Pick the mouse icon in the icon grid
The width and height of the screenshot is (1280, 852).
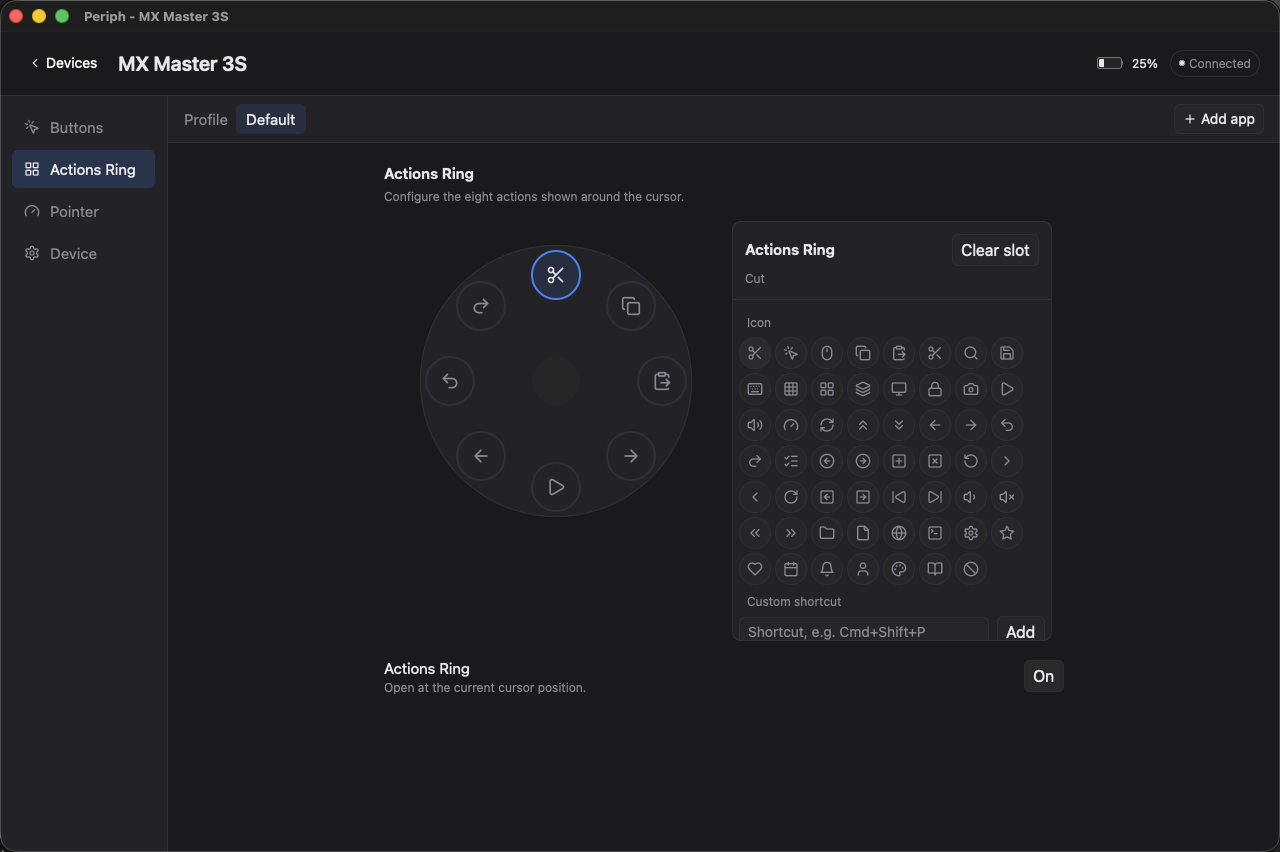[827, 353]
